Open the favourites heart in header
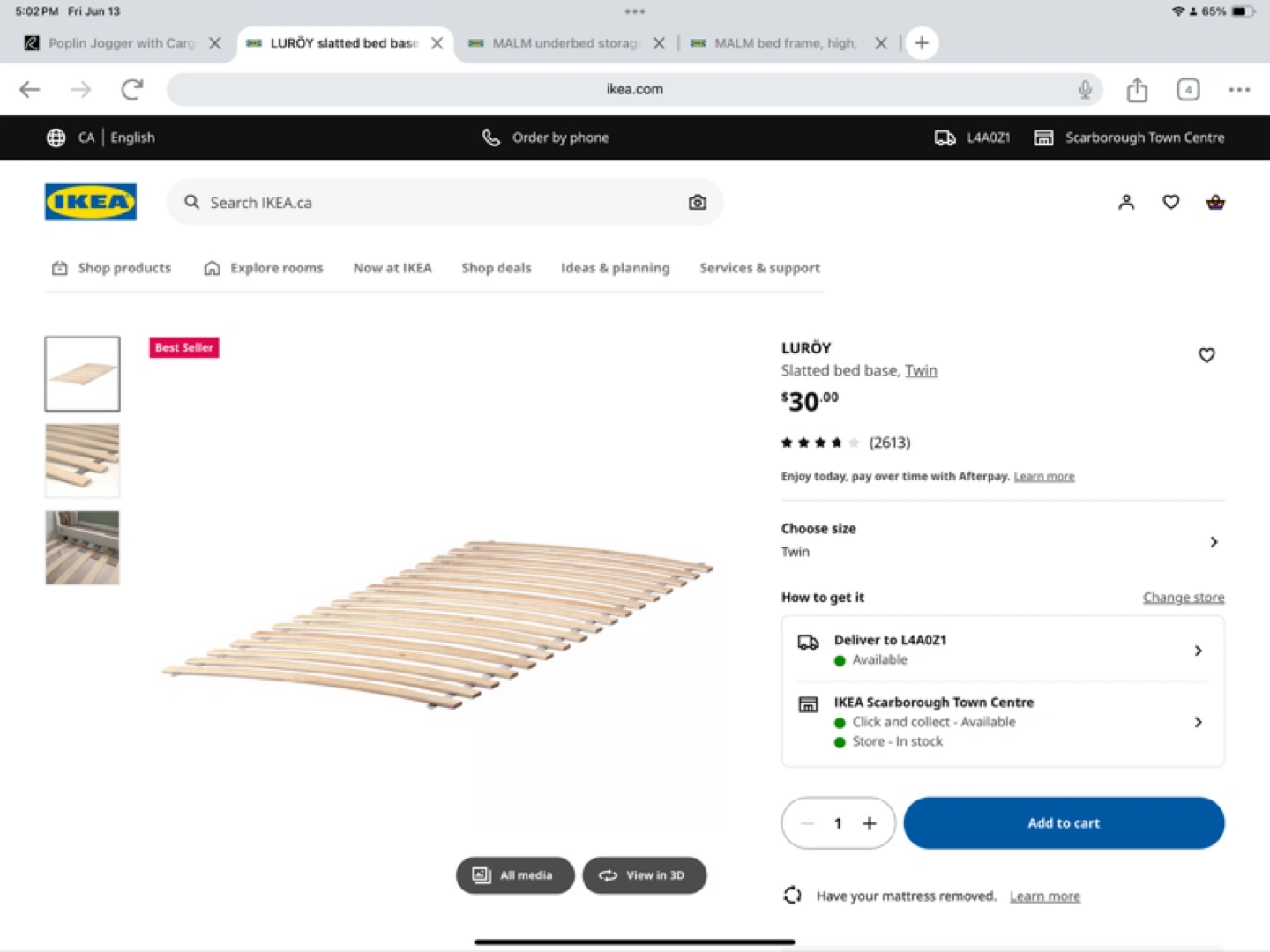 (x=1171, y=202)
